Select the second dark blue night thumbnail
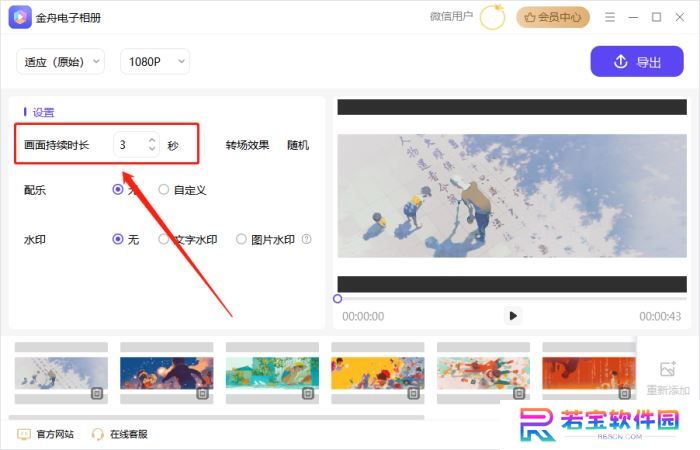The width and height of the screenshot is (700, 450). tap(167, 373)
